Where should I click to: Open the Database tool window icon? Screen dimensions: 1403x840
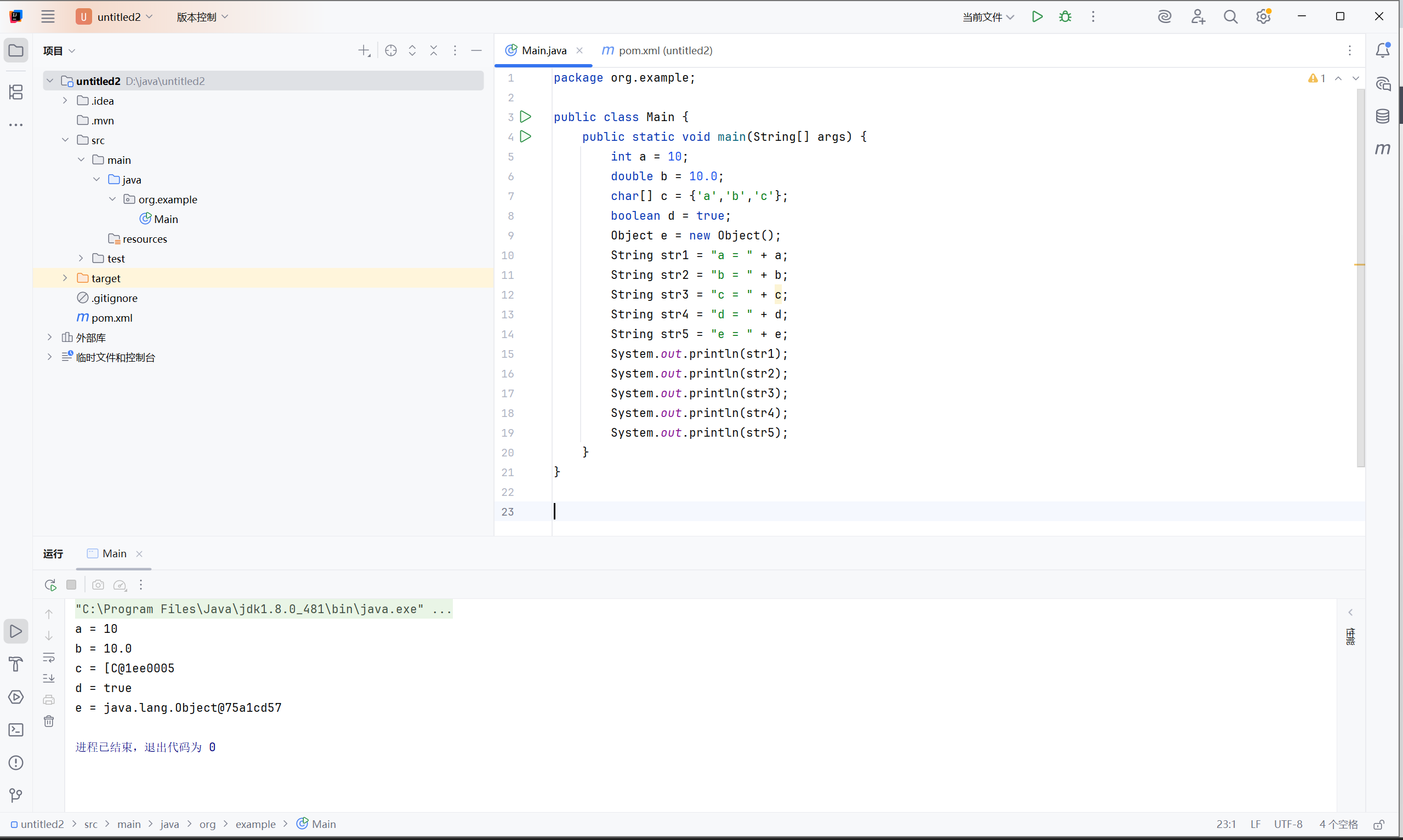coord(1383,116)
